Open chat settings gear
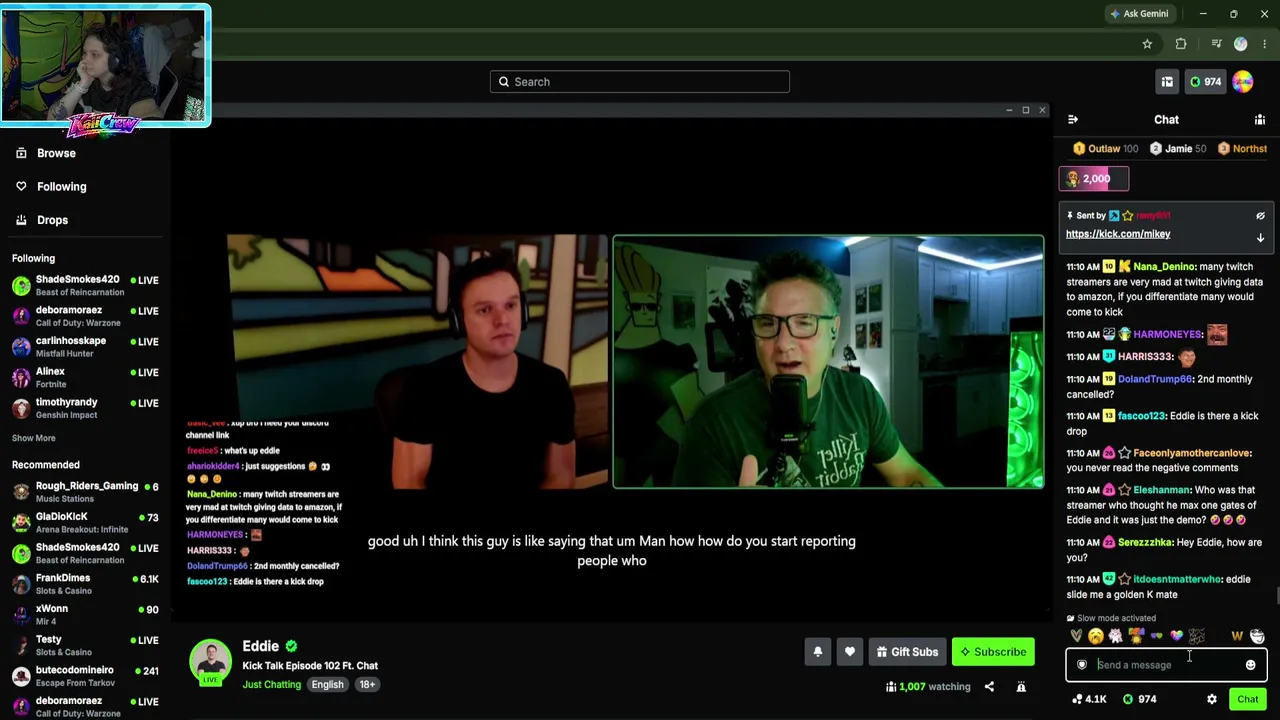The image size is (1280, 720). coord(1212,699)
